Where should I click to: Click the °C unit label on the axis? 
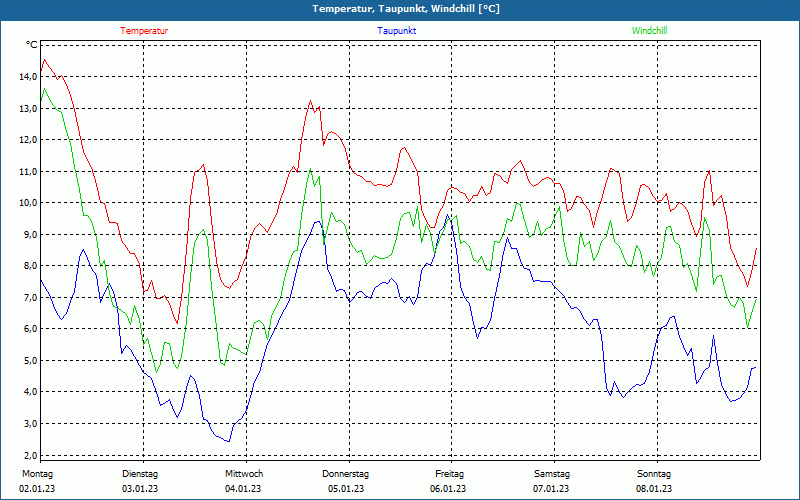coord(32,45)
